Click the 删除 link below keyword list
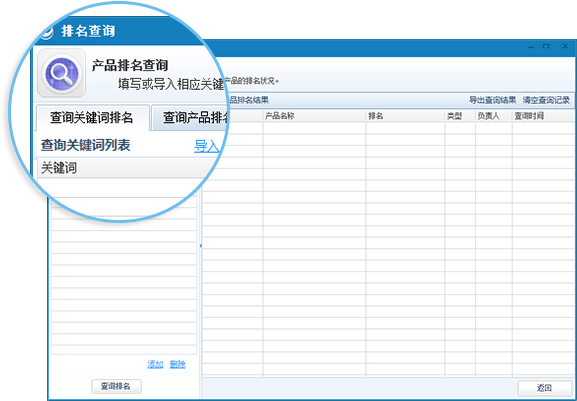This screenshot has width=577, height=401. point(178,365)
